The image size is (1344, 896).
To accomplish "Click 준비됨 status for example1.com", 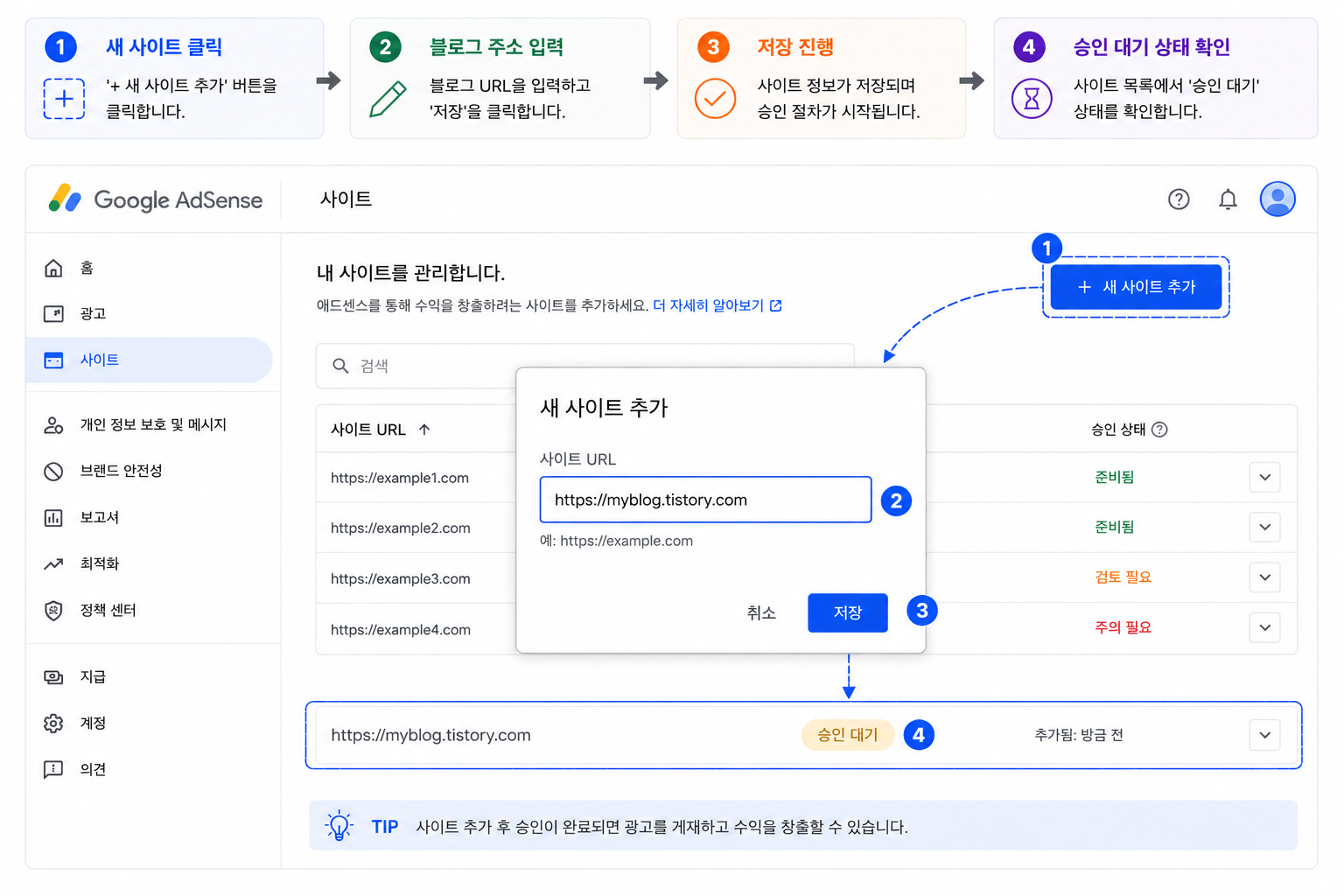I will point(1114,477).
